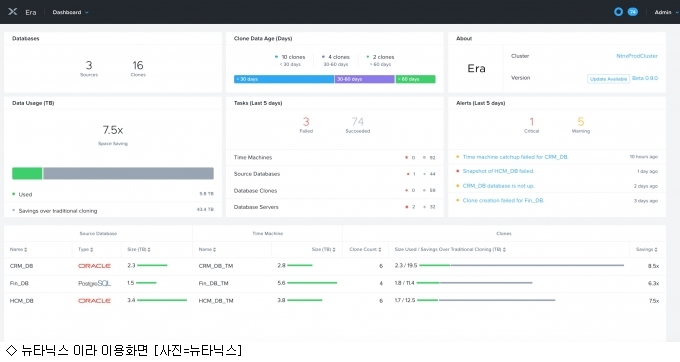Click the Oracle logo for HCM_DB
The image size is (680, 362).
pos(94,300)
